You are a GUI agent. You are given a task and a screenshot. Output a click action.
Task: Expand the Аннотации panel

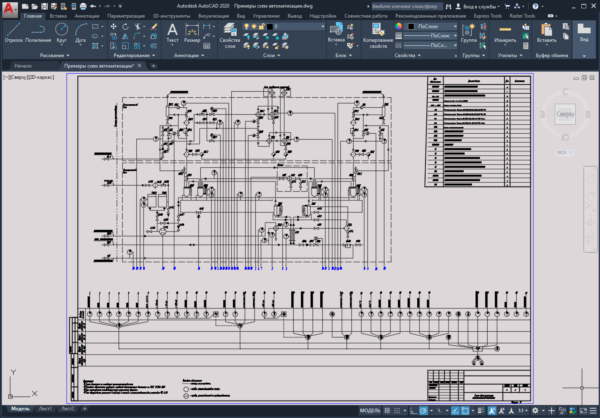click(x=189, y=56)
